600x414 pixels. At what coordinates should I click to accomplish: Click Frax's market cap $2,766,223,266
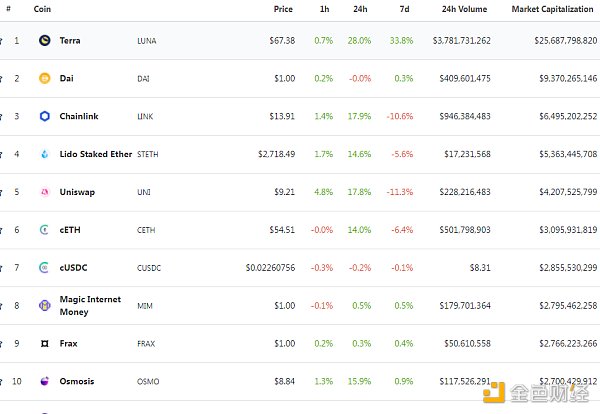pos(568,343)
